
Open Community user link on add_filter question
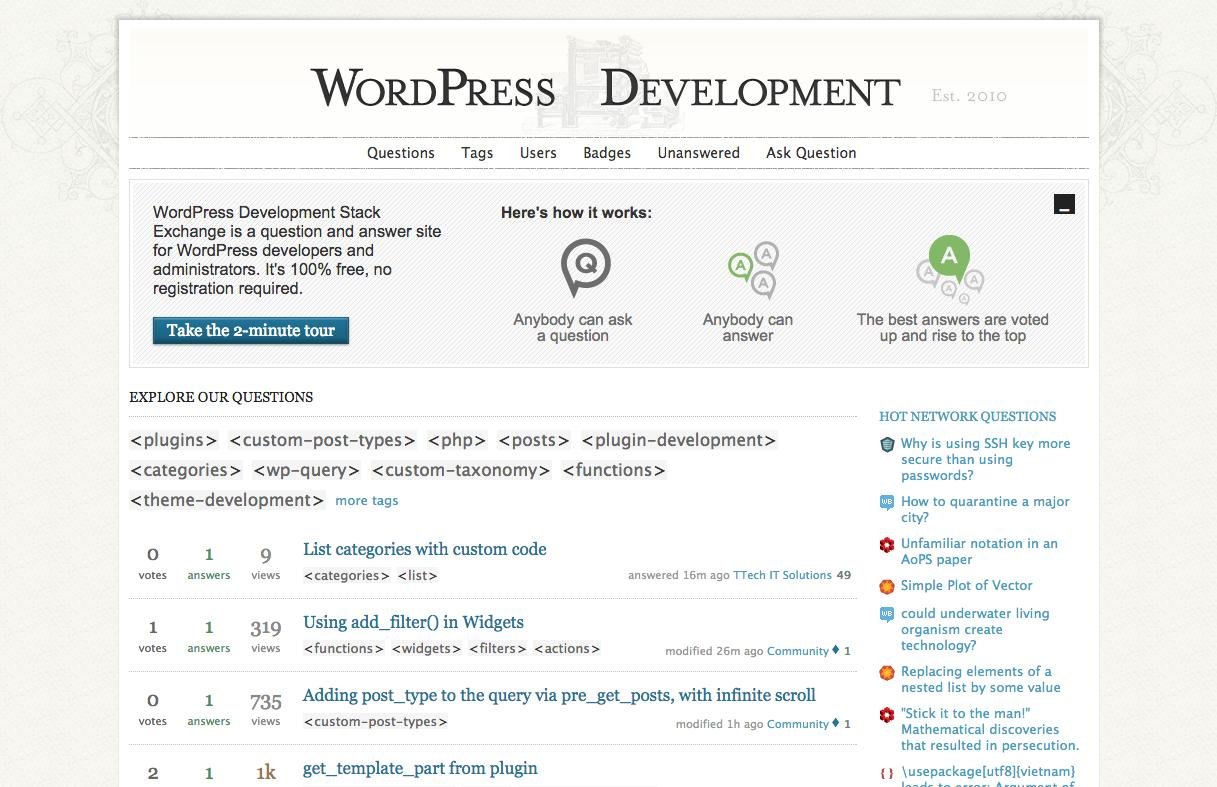click(x=798, y=651)
